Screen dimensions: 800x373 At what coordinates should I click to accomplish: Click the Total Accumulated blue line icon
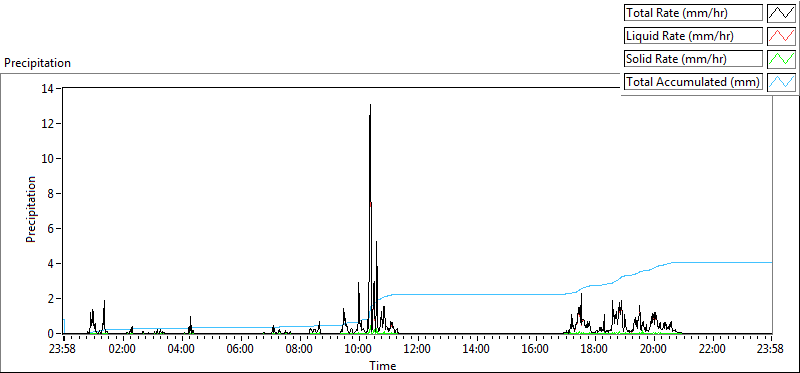[x=781, y=82]
